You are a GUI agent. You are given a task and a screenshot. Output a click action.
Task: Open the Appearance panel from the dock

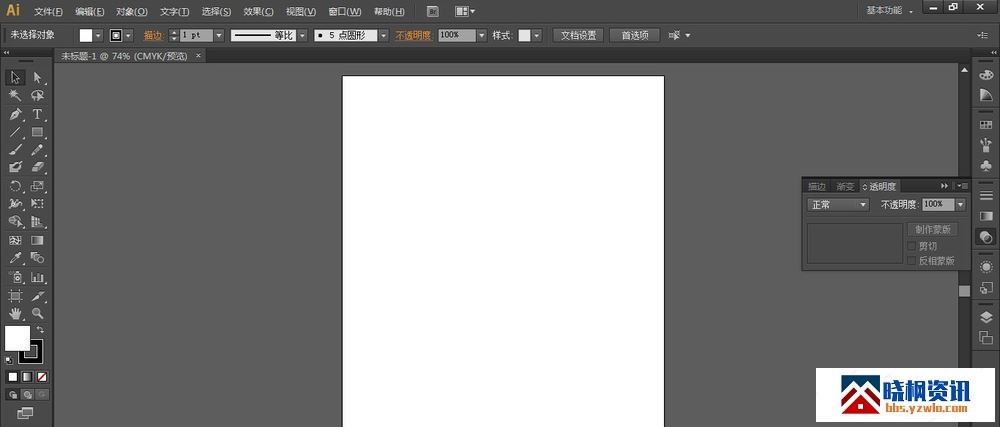click(x=986, y=267)
